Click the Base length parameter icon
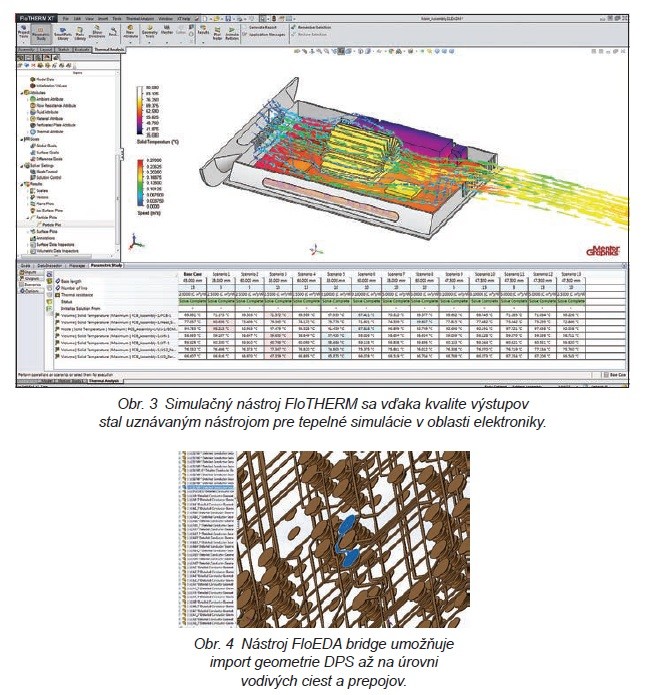Image resolution: width=645 pixels, height=695 pixels. tap(58, 281)
